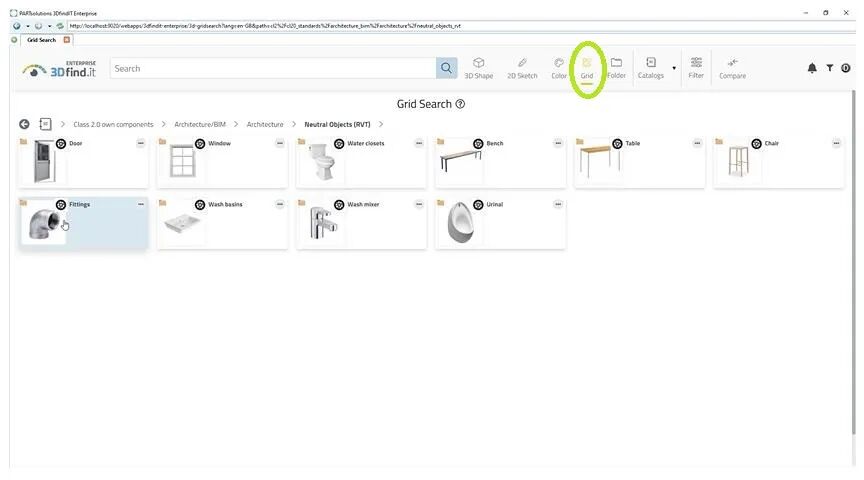Click the round icon beside Door label
Viewport: 864px width, 480px height.
click(x=61, y=144)
